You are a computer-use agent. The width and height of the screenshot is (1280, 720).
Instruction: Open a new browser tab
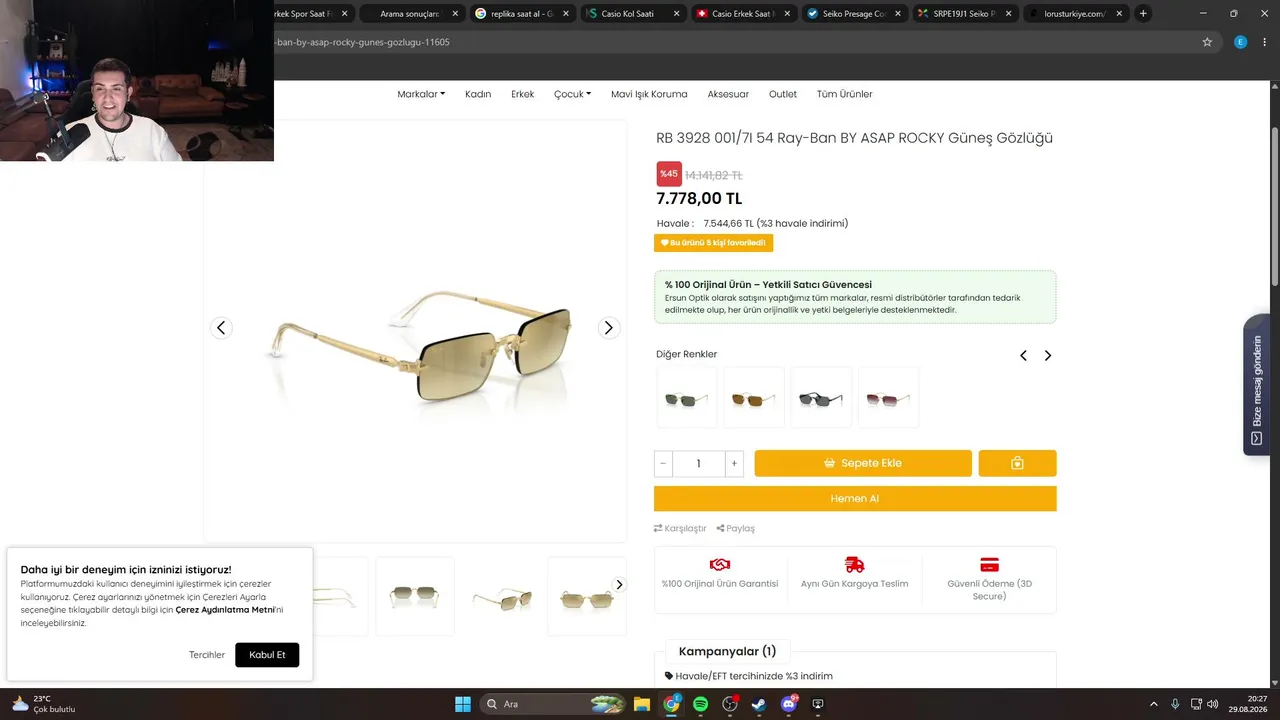click(1143, 13)
